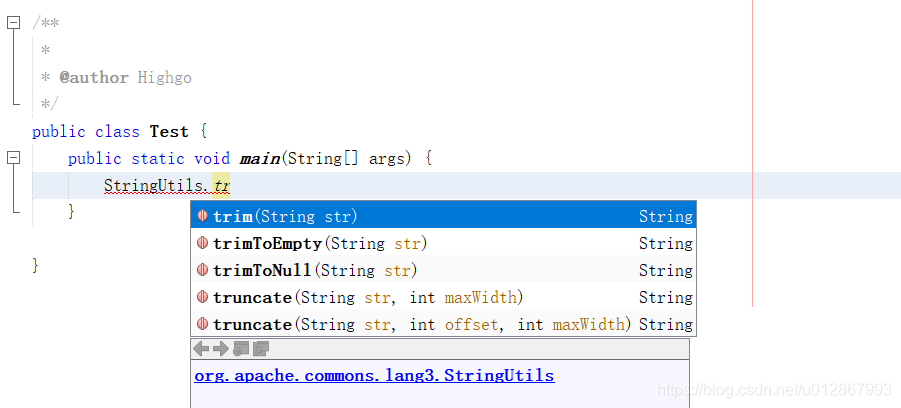Image resolution: width=901 pixels, height=408 pixels.
Task: Click the method icon beside trimToNull
Action: tap(202, 270)
